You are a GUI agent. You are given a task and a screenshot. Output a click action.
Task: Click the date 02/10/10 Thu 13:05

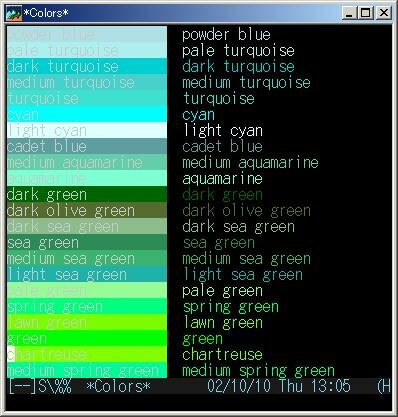pos(279,386)
